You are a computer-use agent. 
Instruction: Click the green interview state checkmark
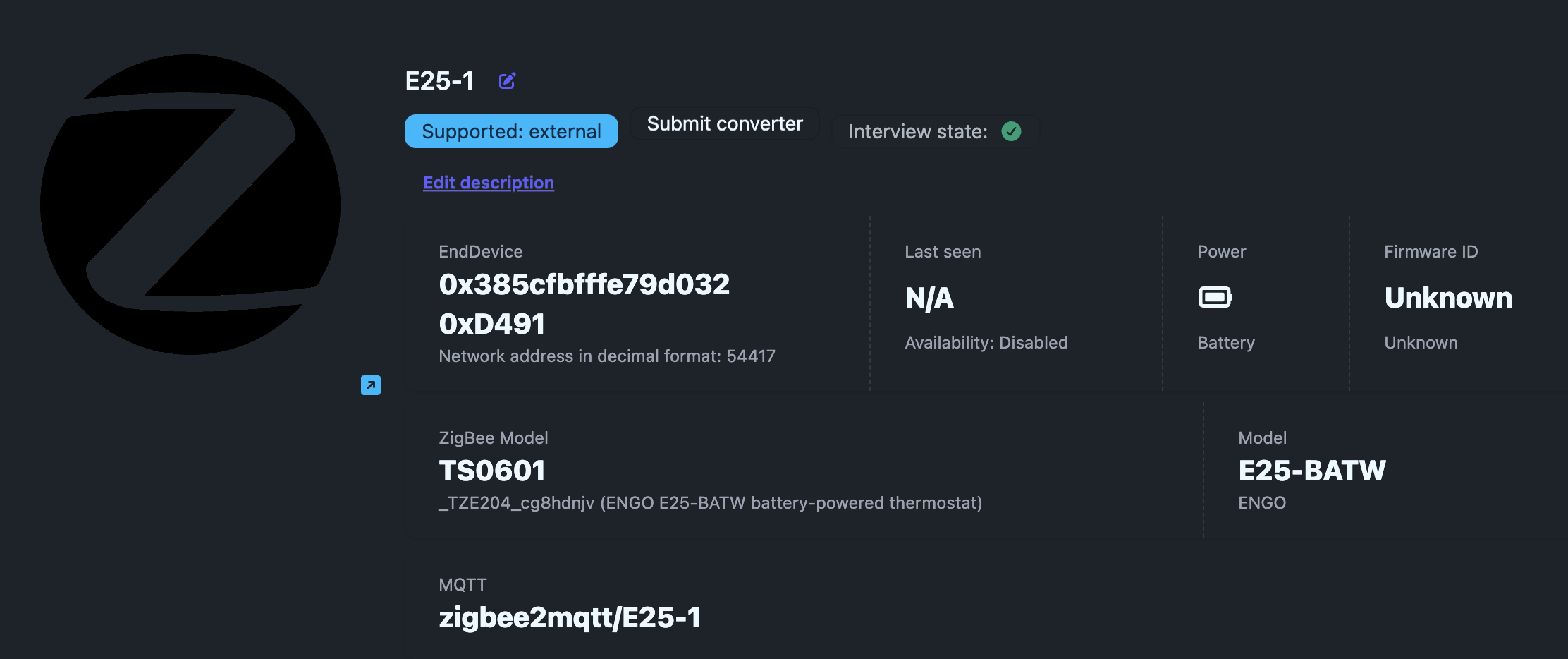(x=1011, y=131)
